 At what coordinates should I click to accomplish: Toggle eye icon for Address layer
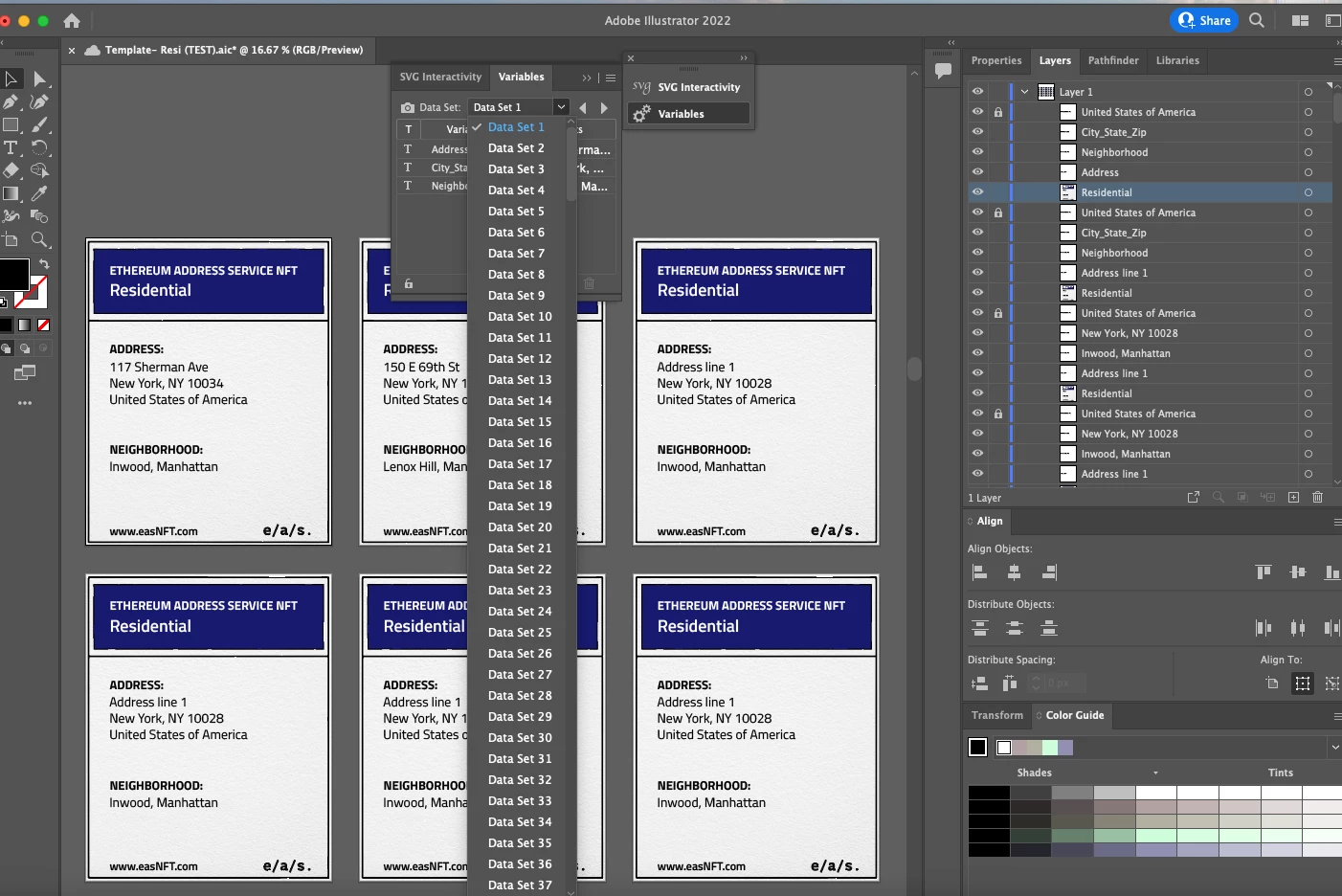(x=977, y=172)
